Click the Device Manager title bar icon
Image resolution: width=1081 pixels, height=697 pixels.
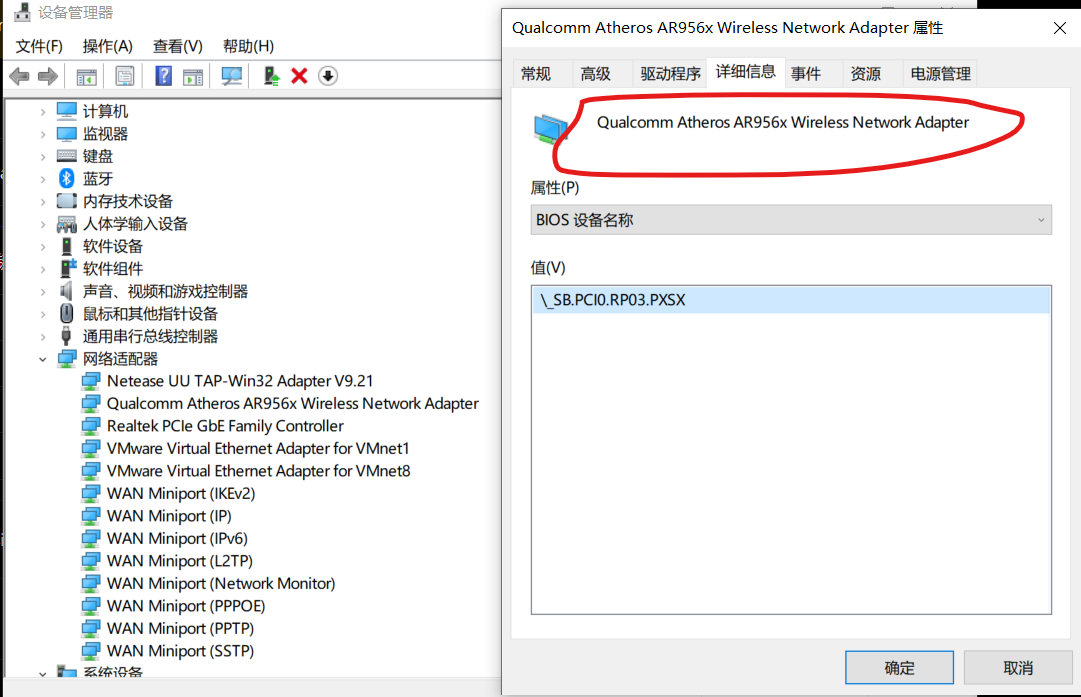pos(22,12)
